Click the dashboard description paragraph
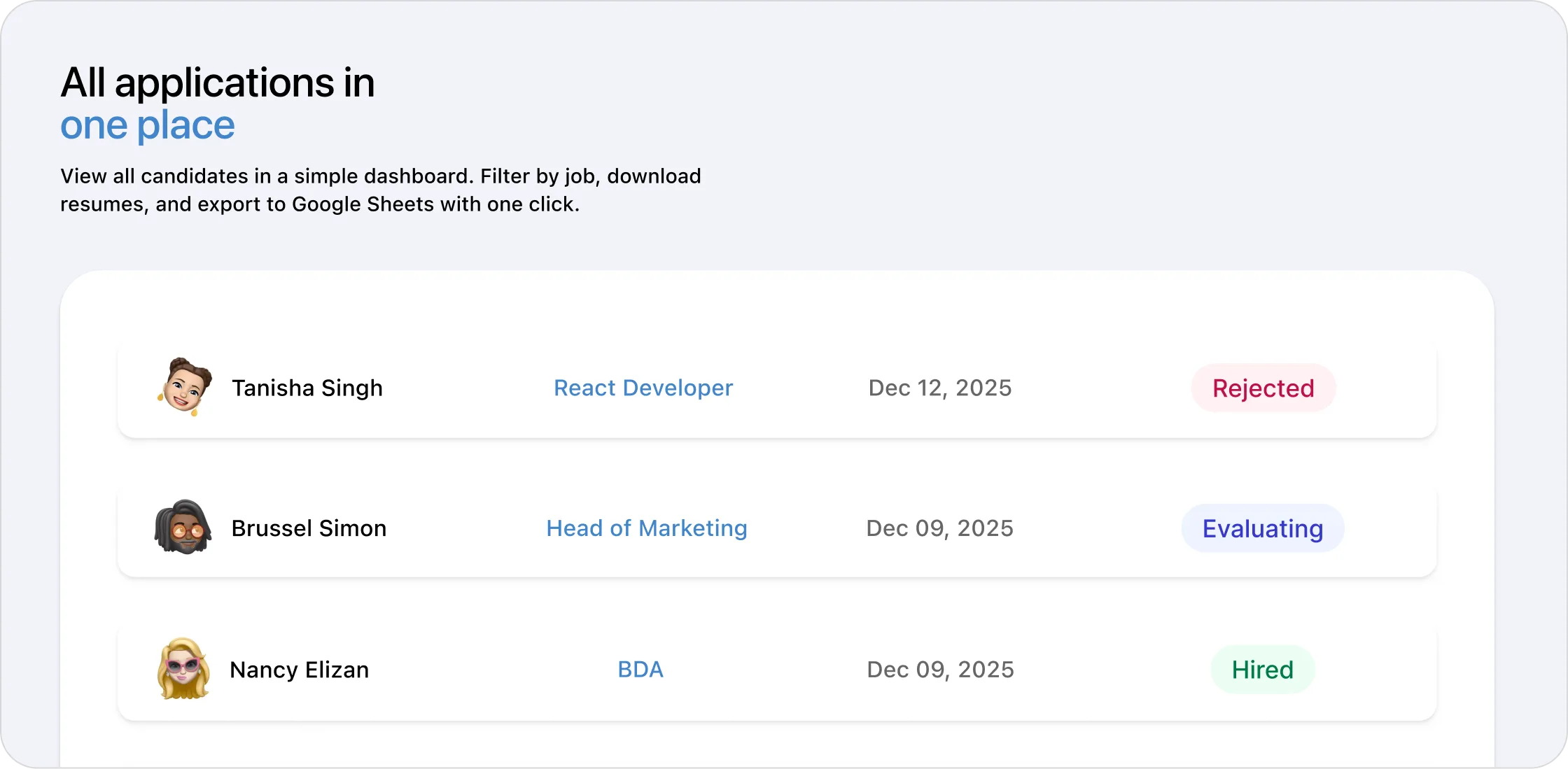Screen dimensions: 1568x769 point(380,190)
